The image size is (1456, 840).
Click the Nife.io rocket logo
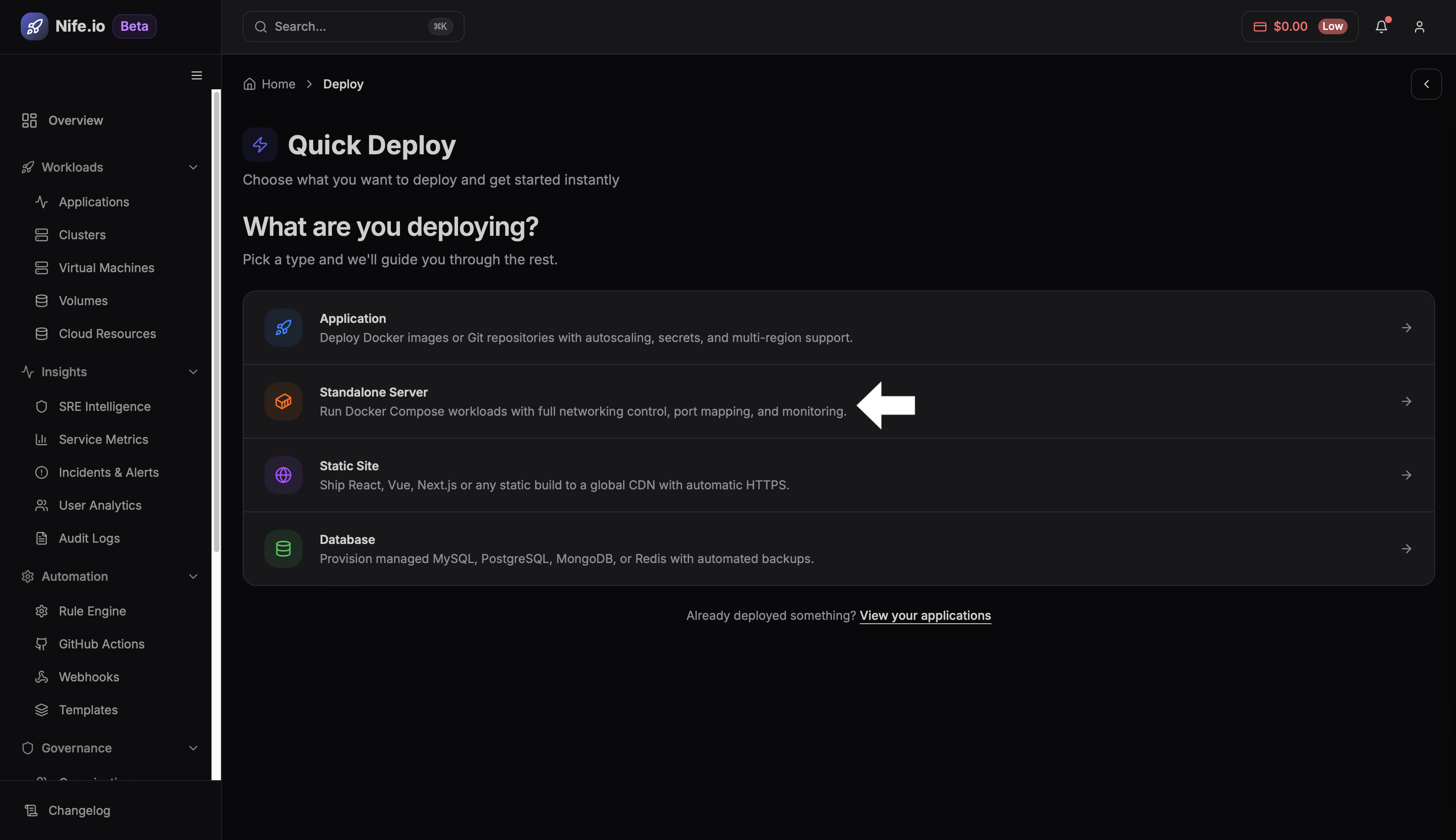[34, 26]
